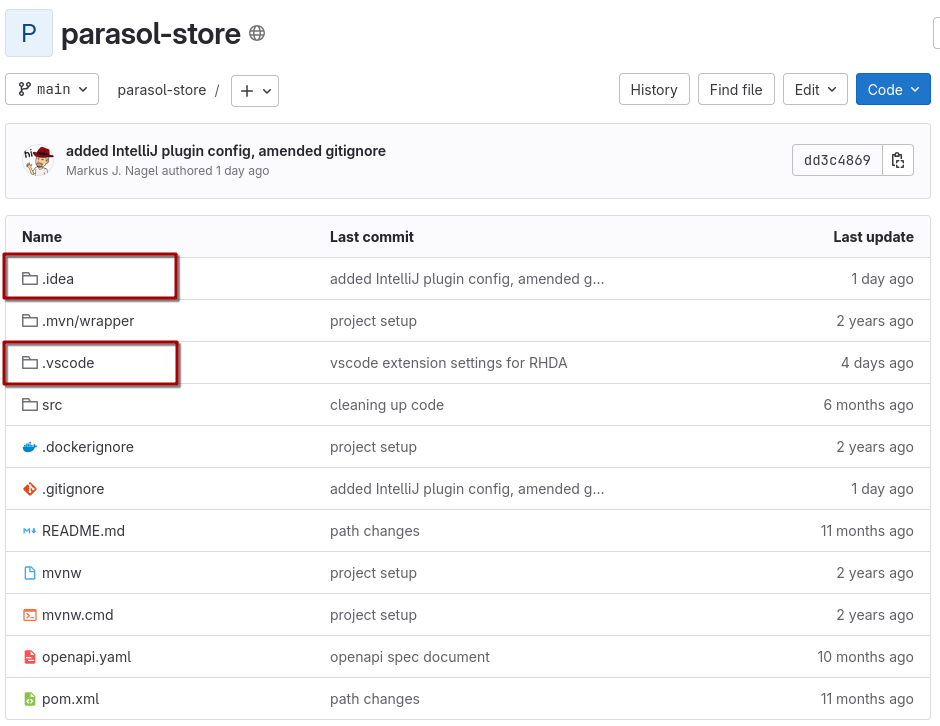Click the git icon beside .gitignore
The width and height of the screenshot is (940, 726).
[x=29, y=489]
